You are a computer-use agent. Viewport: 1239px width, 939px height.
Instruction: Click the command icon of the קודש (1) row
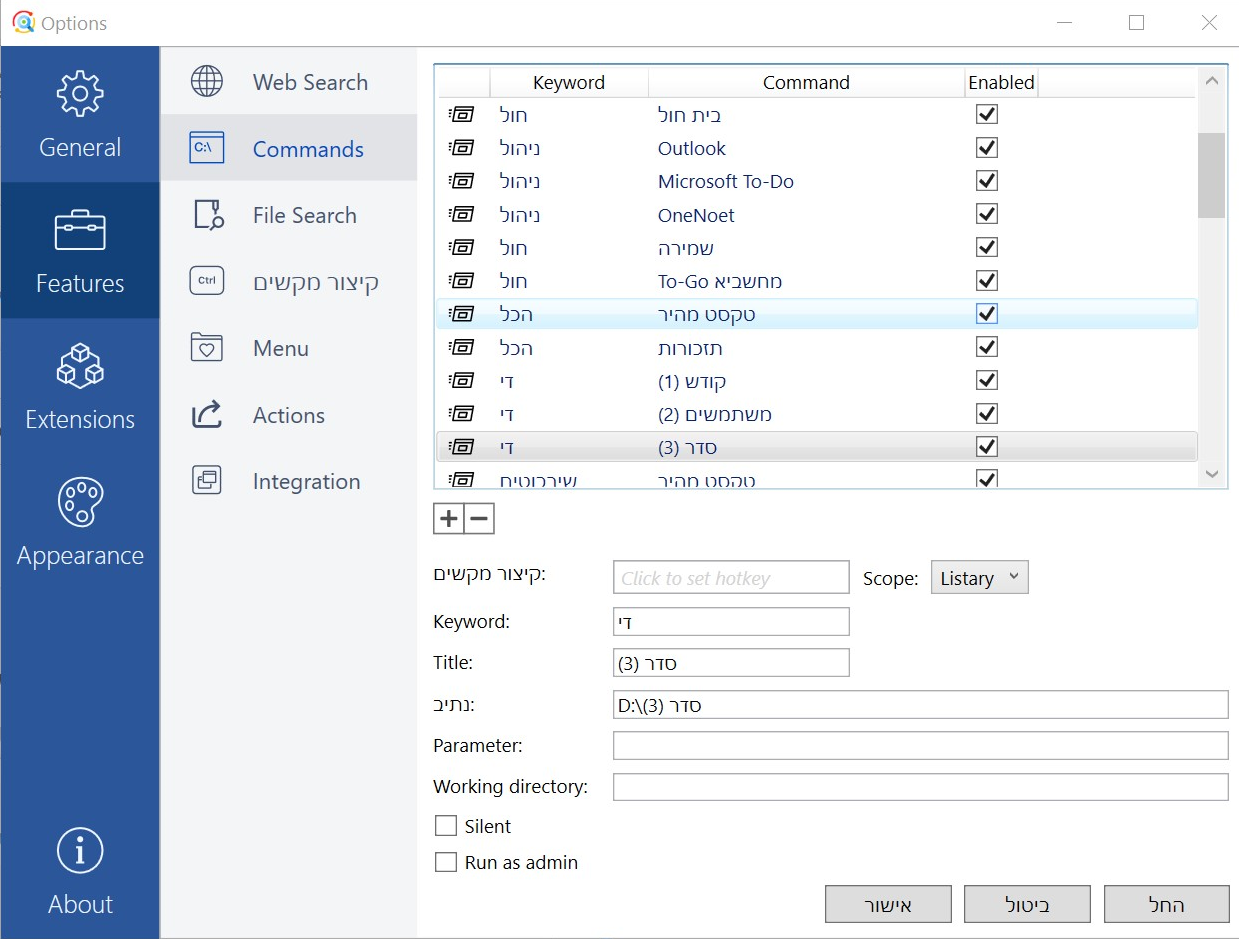pyautogui.click(x=461, y=380)
